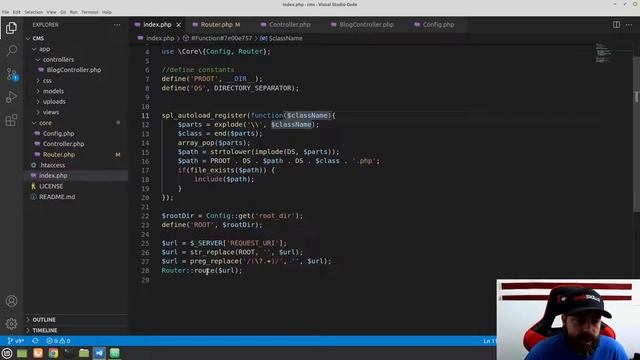Open the terminal from taskbar

pyautogui.click(x=68, y=353)
